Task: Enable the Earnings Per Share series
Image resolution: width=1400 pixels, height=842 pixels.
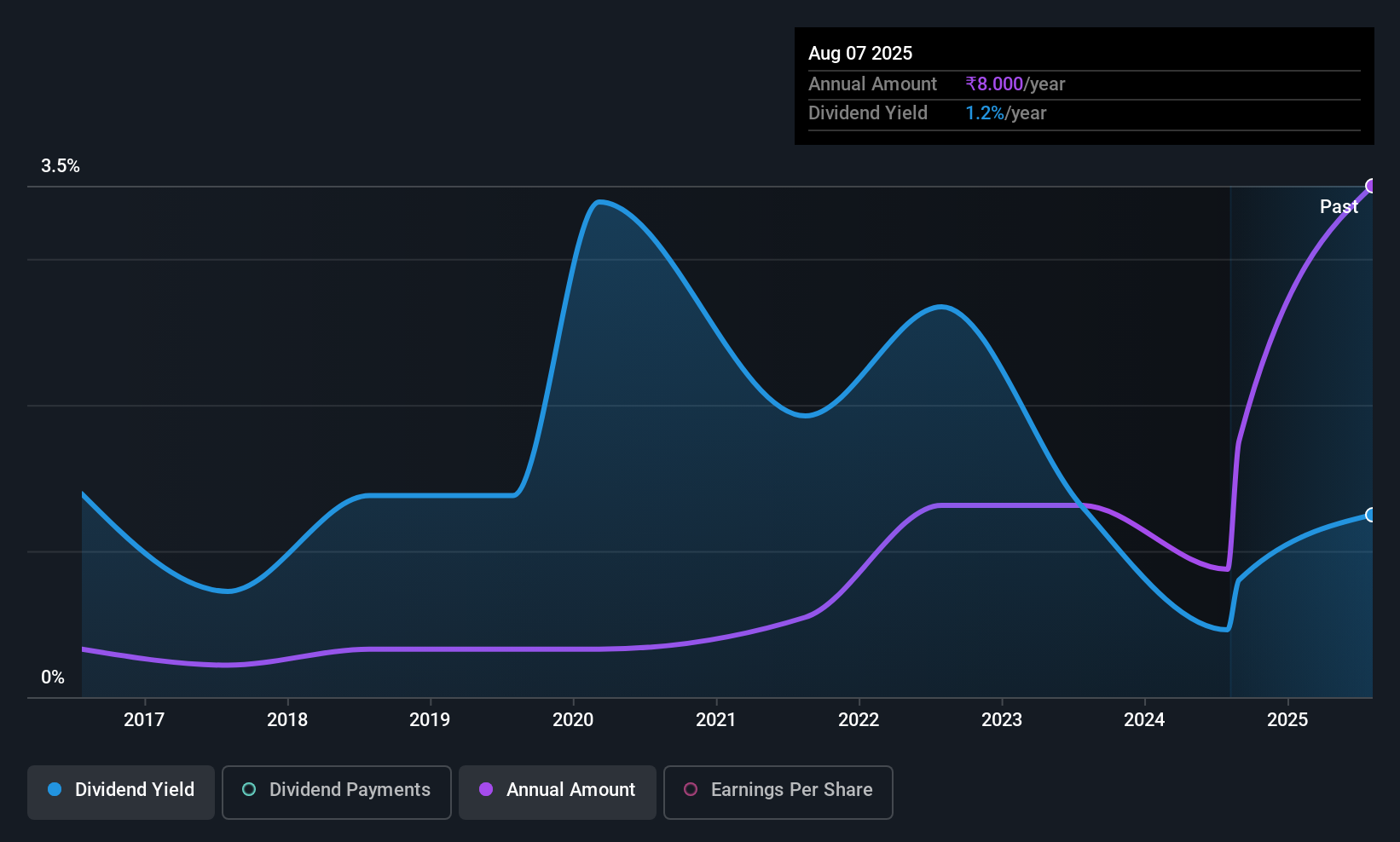Action: 778,792
